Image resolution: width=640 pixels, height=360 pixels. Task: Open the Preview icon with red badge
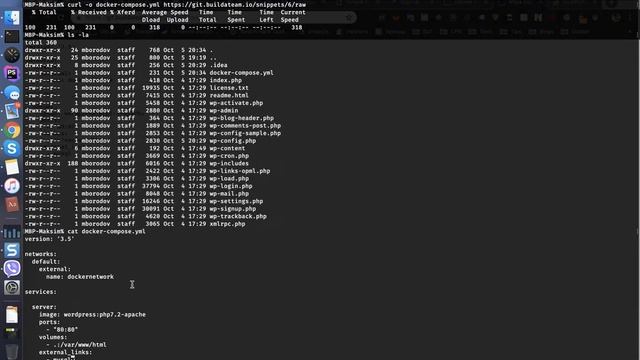pos(12,111)
